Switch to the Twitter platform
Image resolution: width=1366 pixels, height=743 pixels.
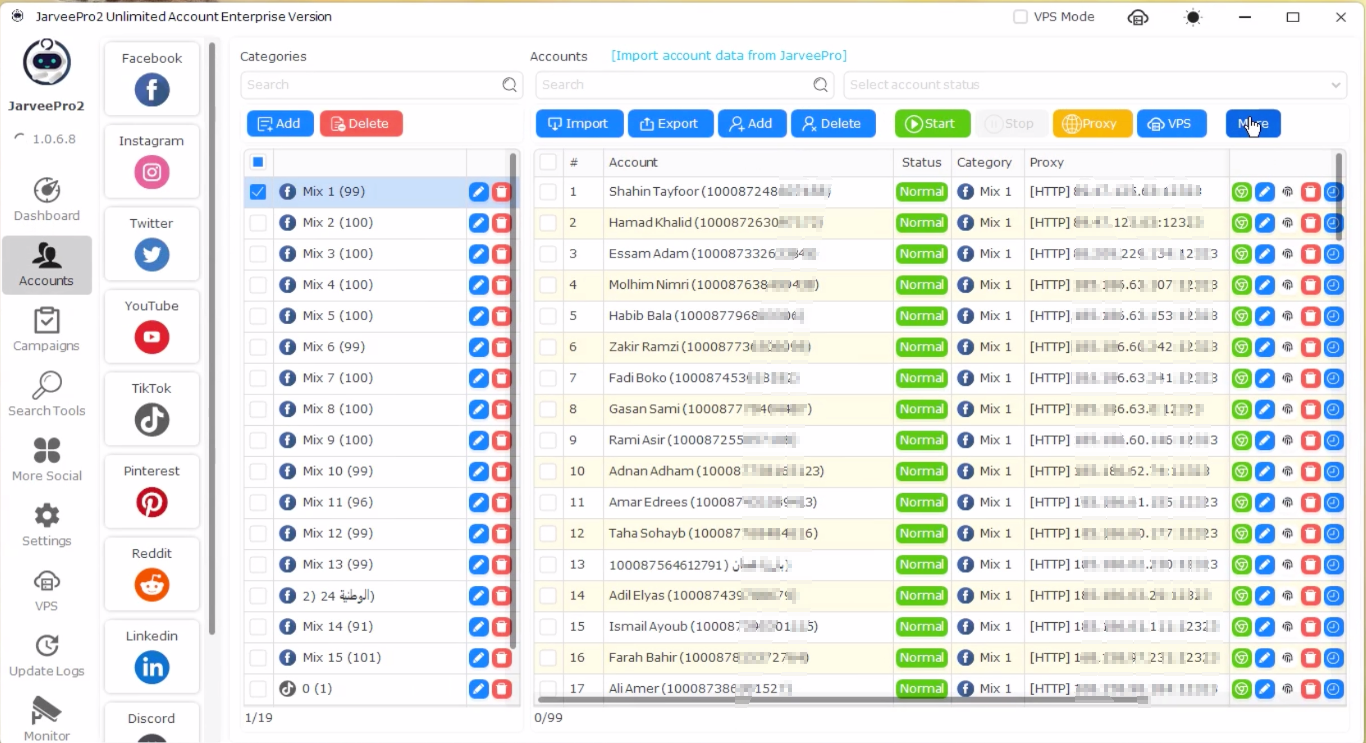(x=152, y=244)
